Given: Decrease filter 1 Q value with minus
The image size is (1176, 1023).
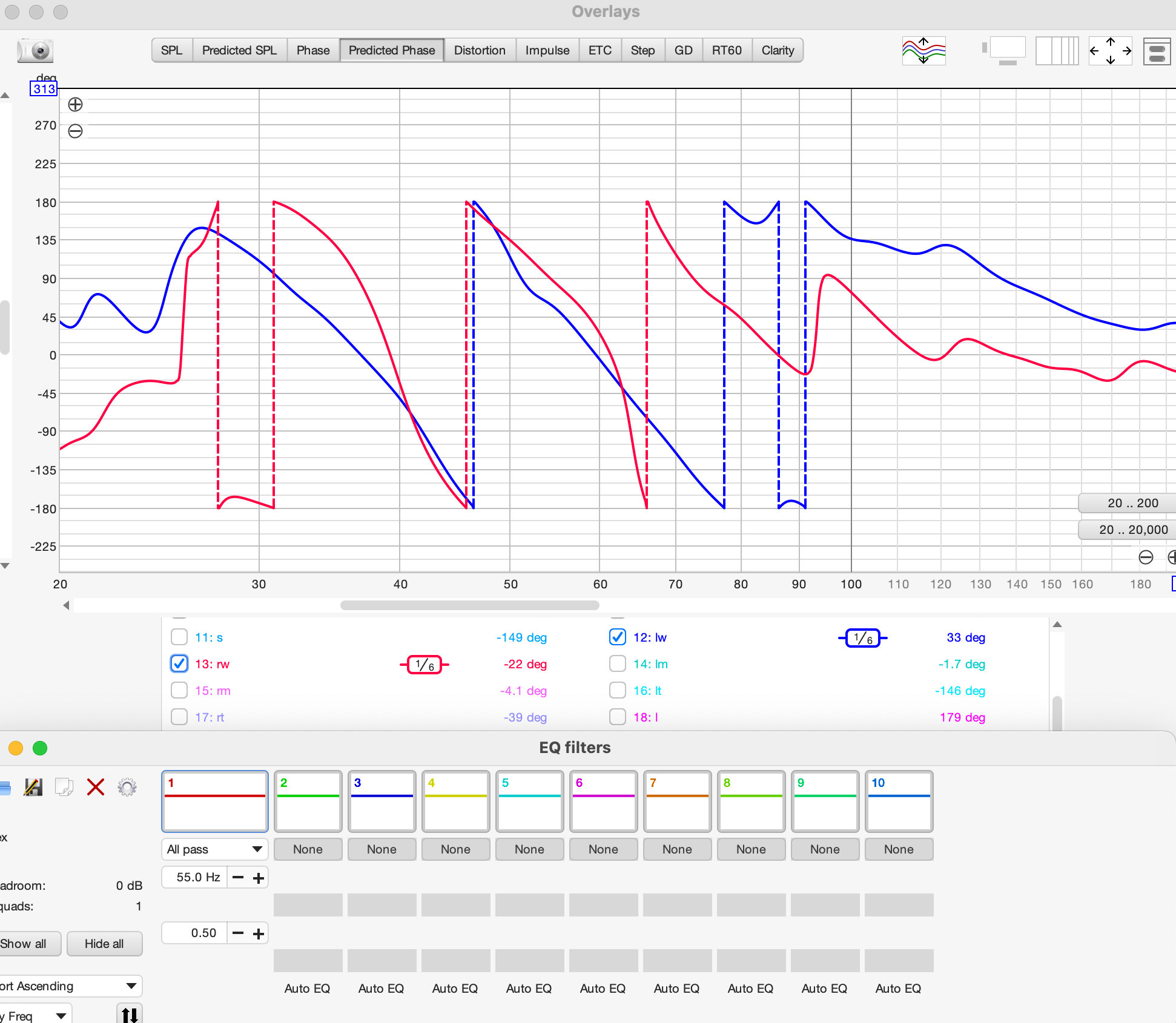Looking at the screenshot, I should point(238,933).
